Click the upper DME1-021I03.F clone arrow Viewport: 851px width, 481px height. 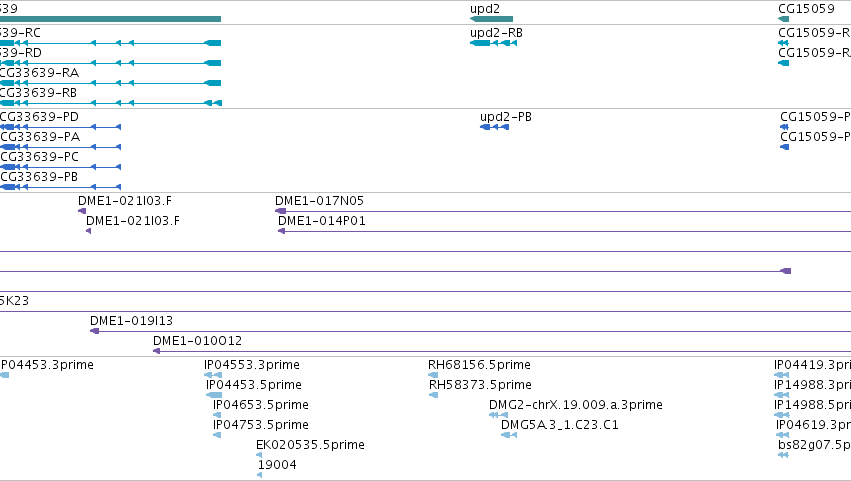pyautogui.click(x=82, y=211)
